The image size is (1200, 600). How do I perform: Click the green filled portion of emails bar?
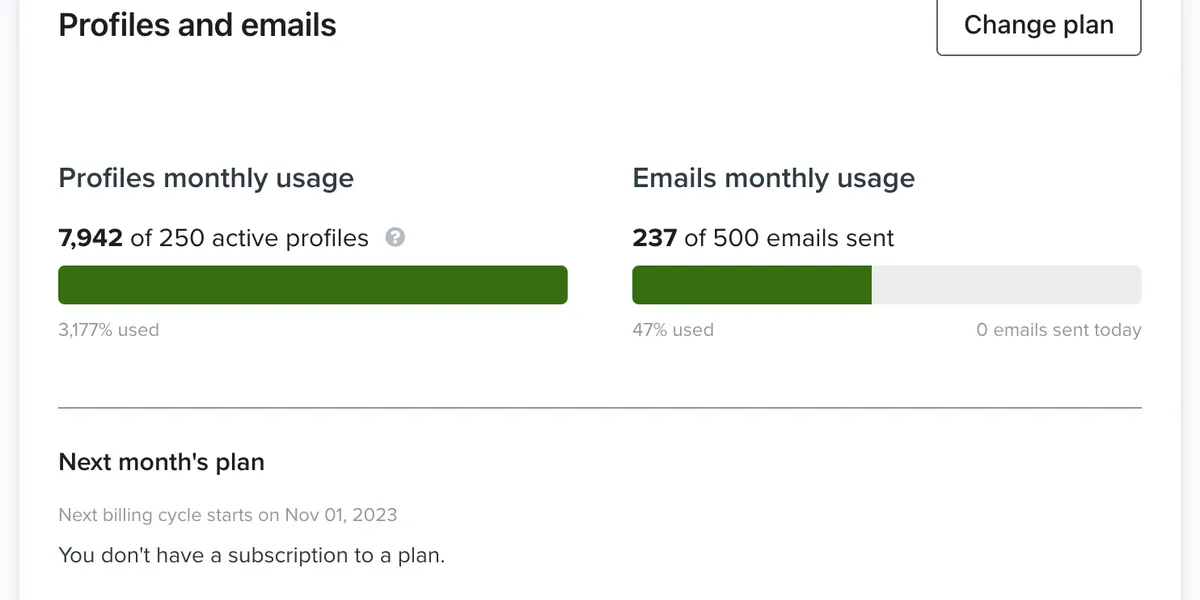pyautogui.click(x=752, y=285)
